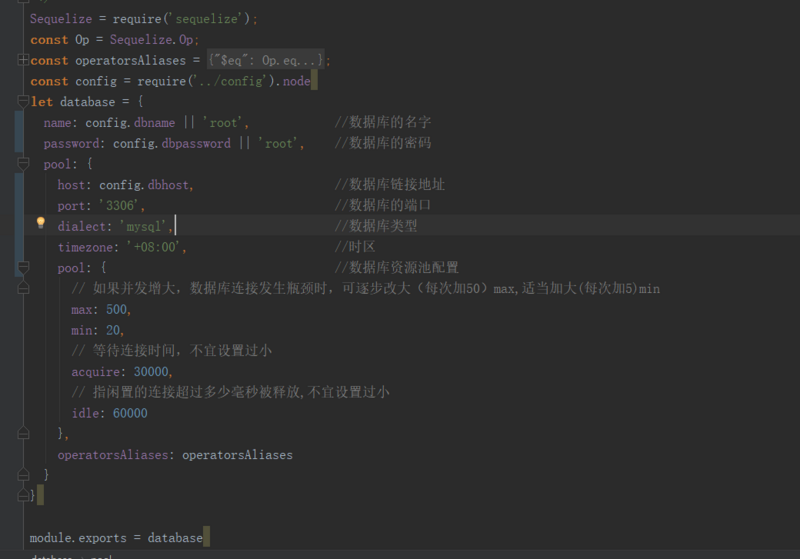Click the comment starting // 指闲置的连接
The image size is (800, 559).
(x=231, y=392)
